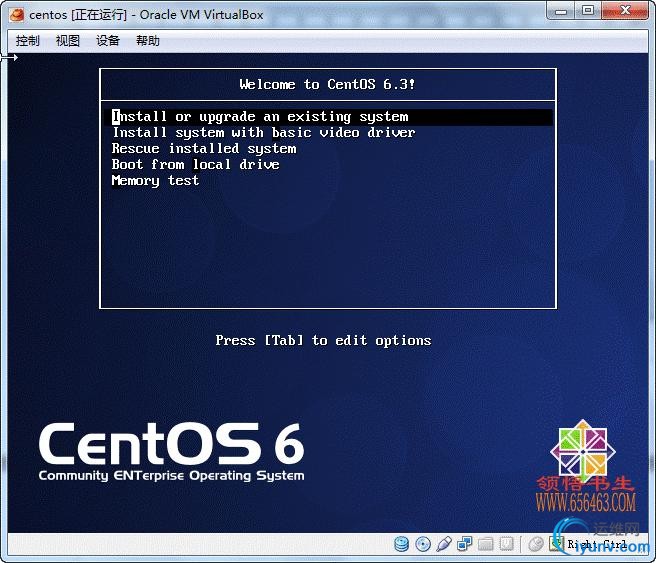
Task: Click the optical CD/DVD drive icon
Action: tap(423, 544)
